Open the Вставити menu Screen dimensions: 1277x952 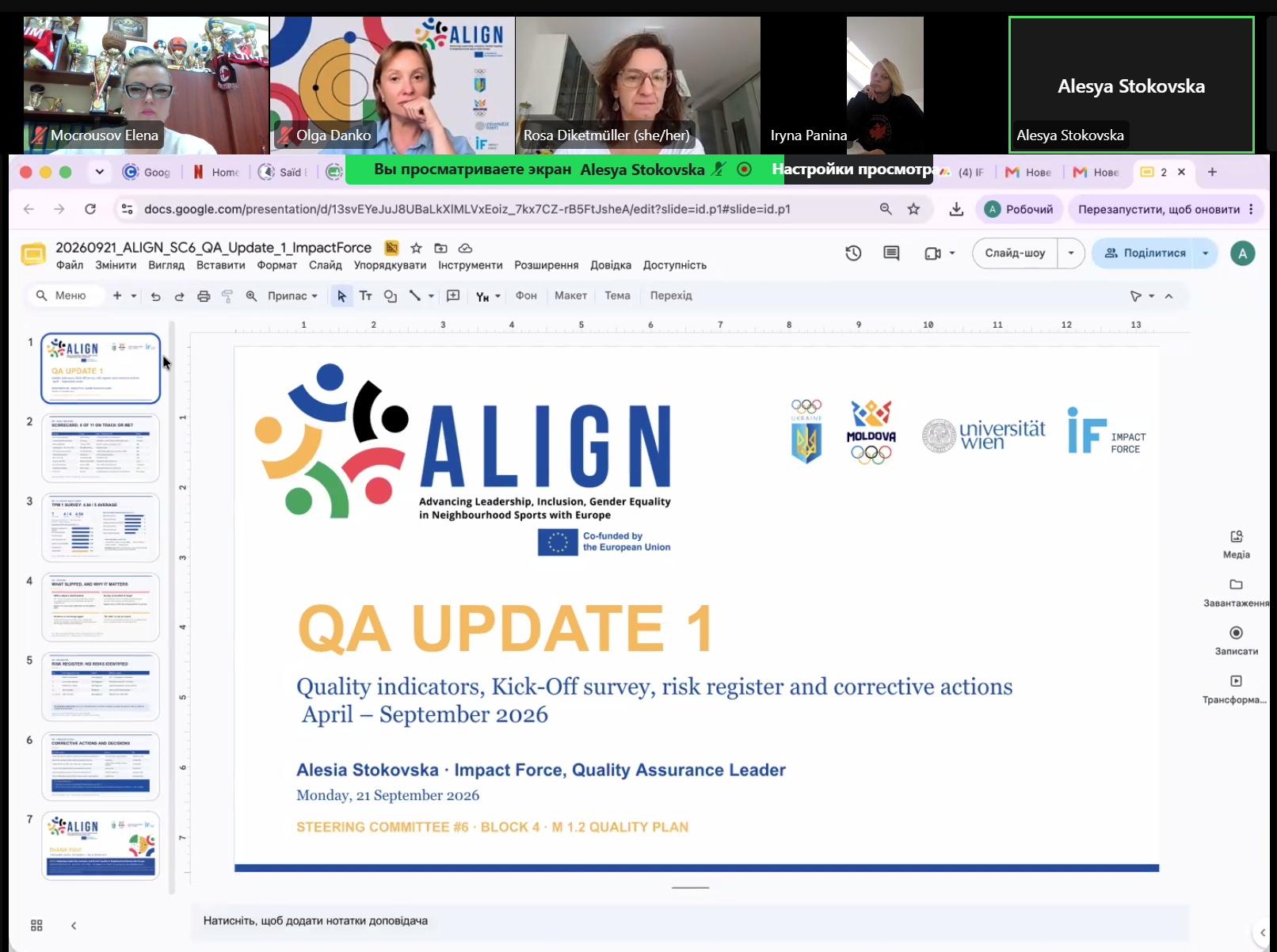click(221, 265)
